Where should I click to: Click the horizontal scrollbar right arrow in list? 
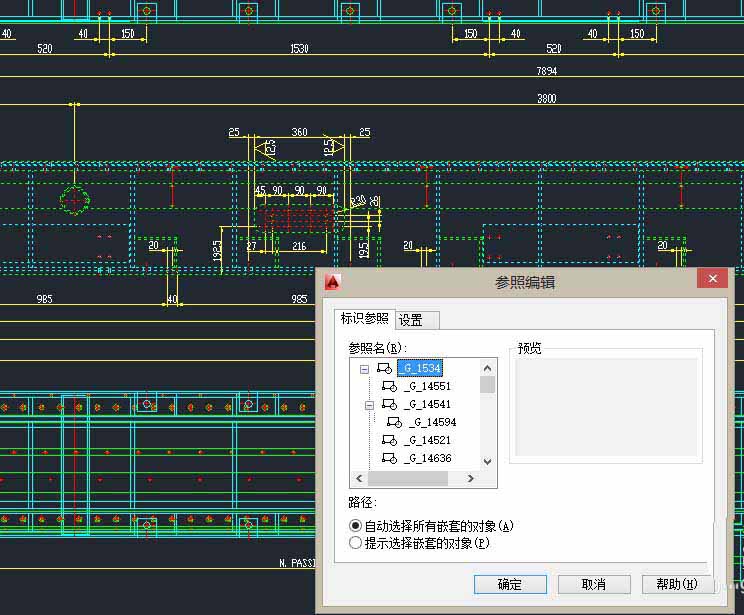470,479
